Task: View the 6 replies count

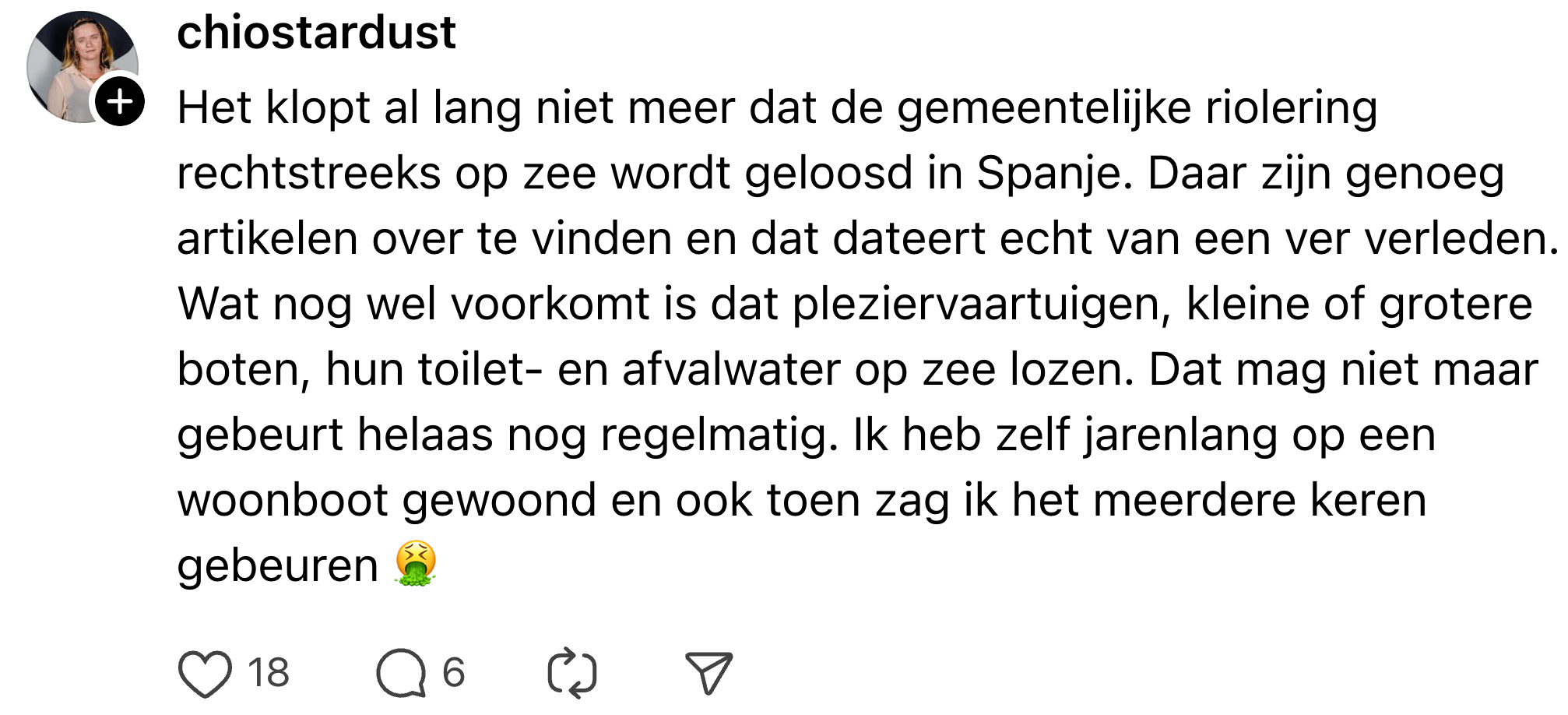Action: [453, 673]
